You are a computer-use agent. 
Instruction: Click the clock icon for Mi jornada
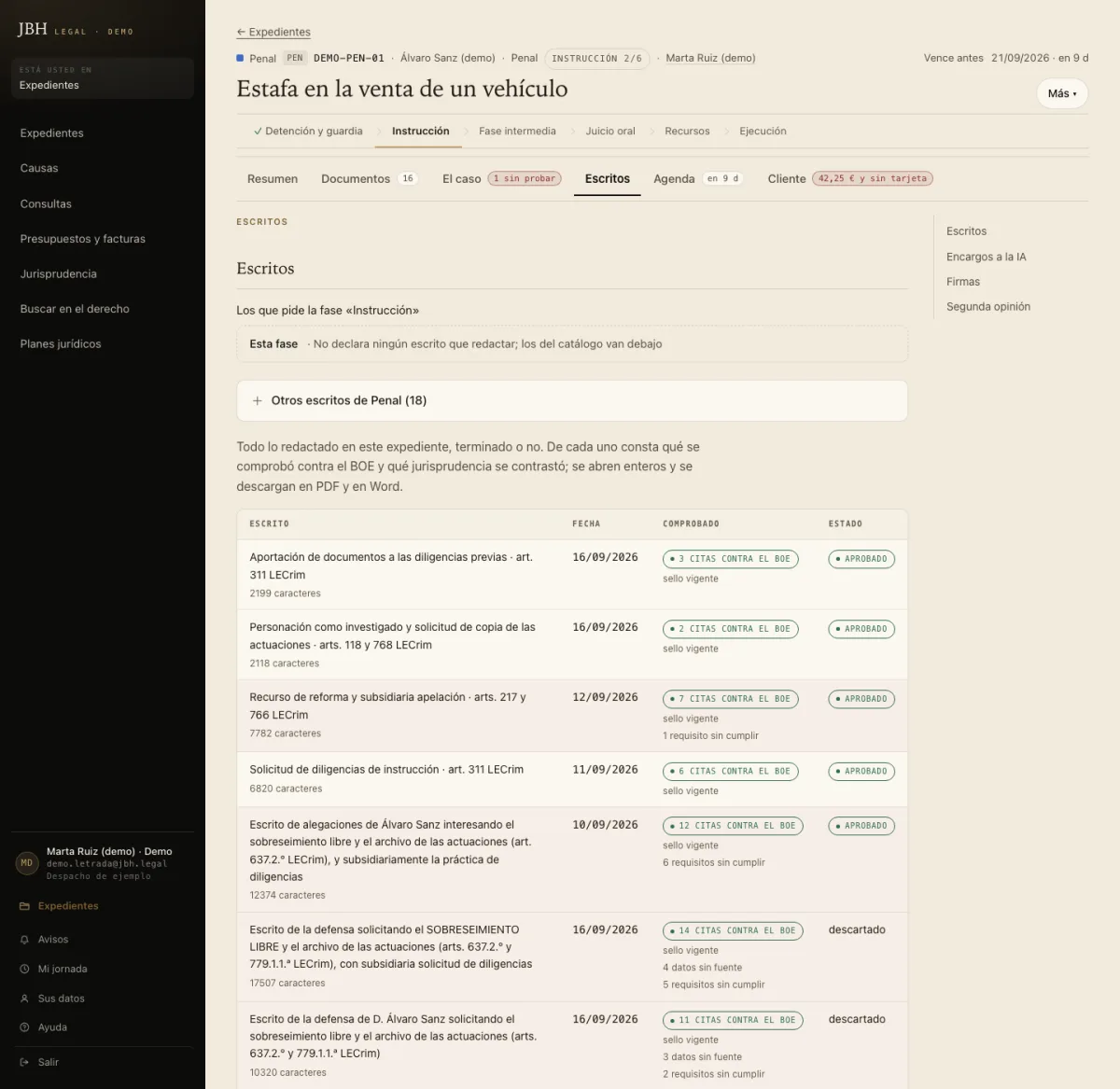pos(24,970)
